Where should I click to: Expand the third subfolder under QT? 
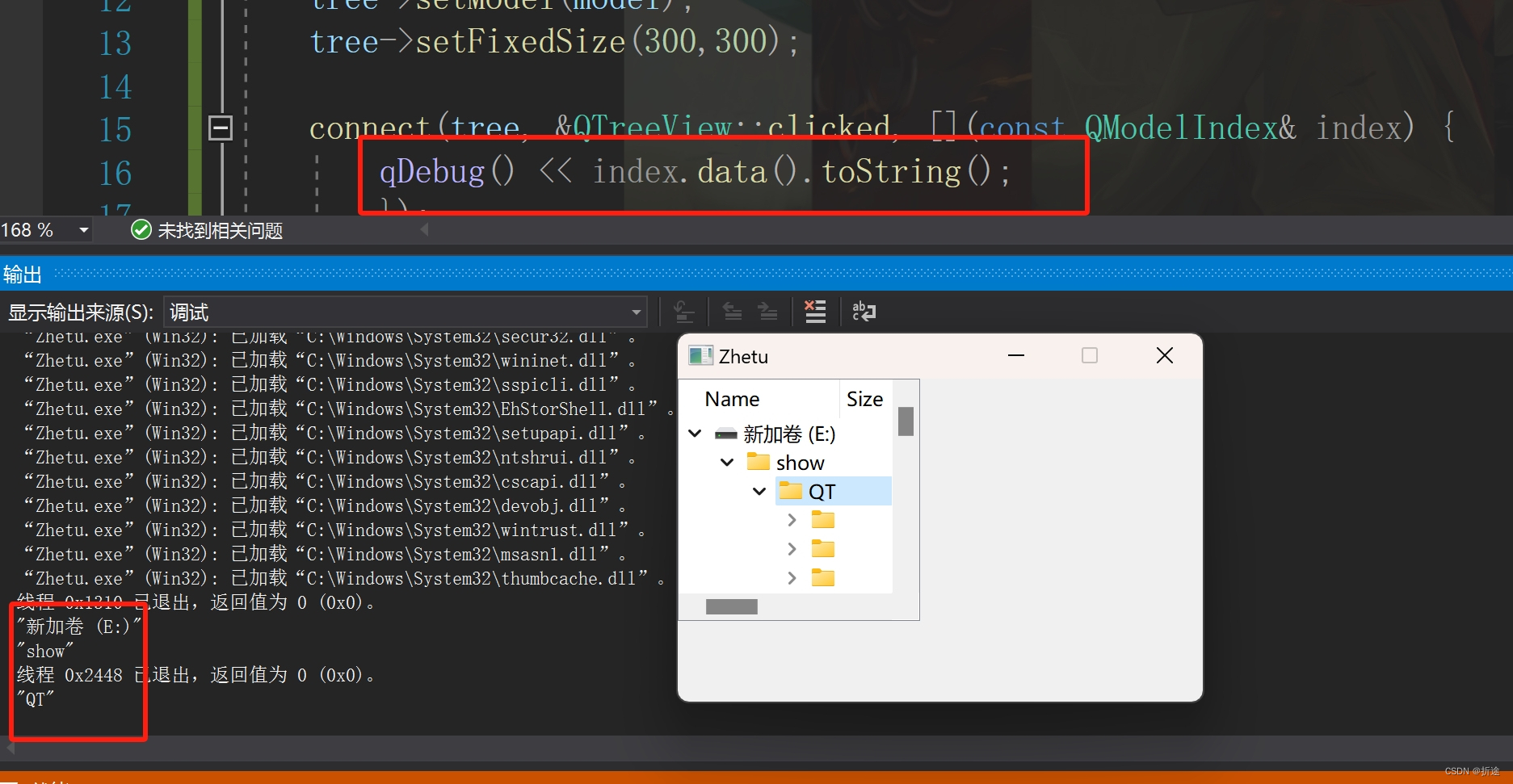(x=792, y=578)
